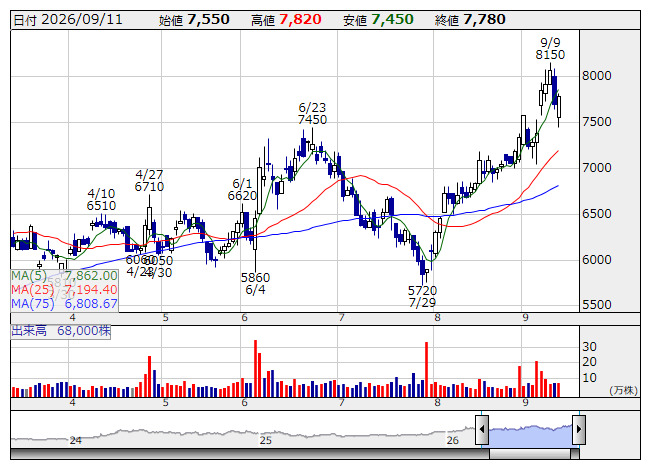Click the 4/10 6510 peak label
This screenshot has width=653, height=470.
click(x=101, y=199)
